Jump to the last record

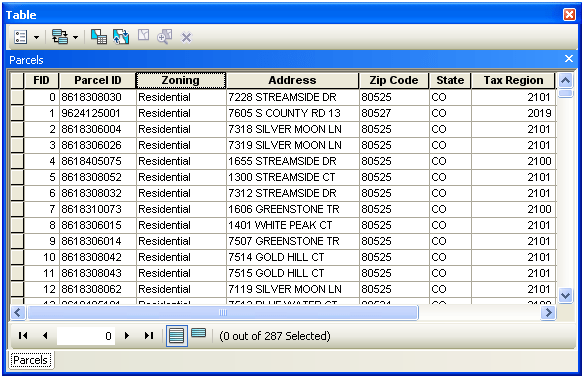coord(149,336)
